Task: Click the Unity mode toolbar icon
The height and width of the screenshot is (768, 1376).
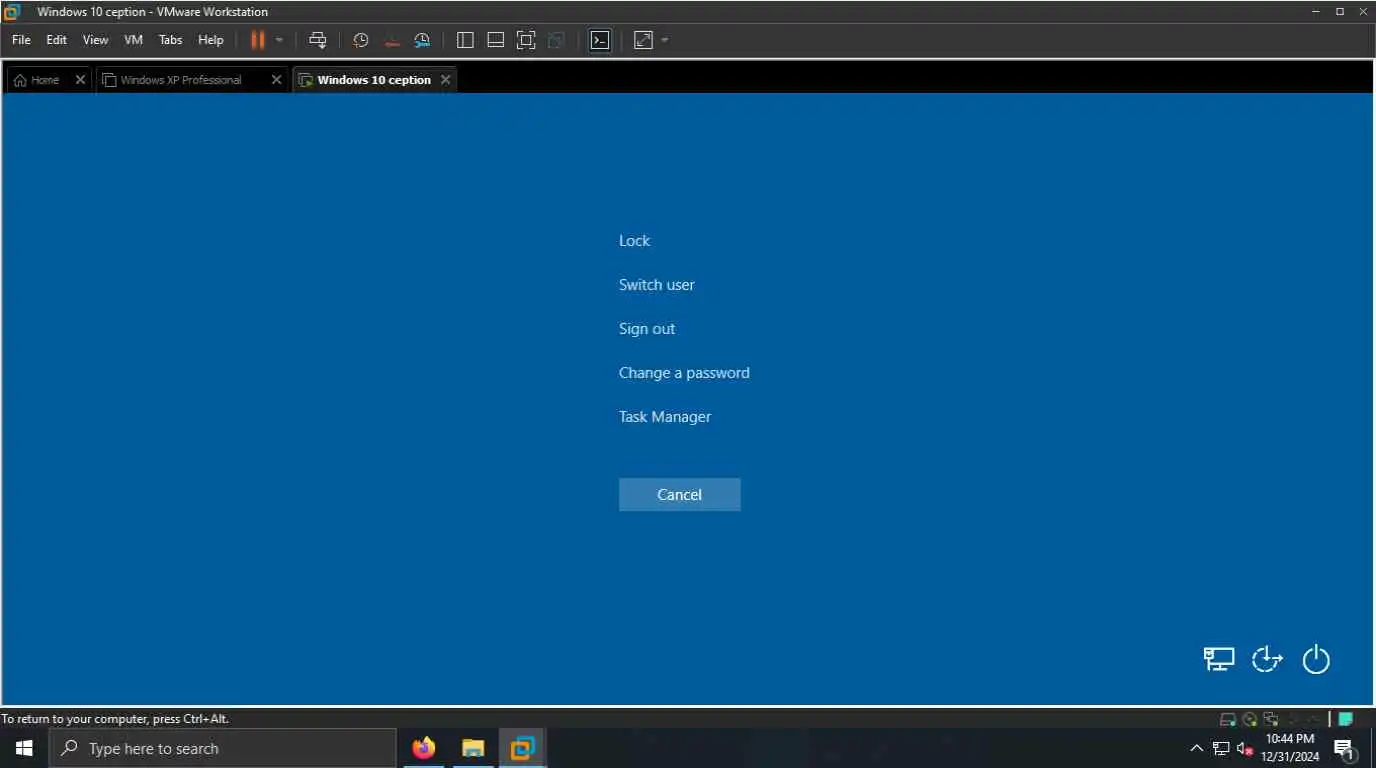Action: click(x=557, y=40)
